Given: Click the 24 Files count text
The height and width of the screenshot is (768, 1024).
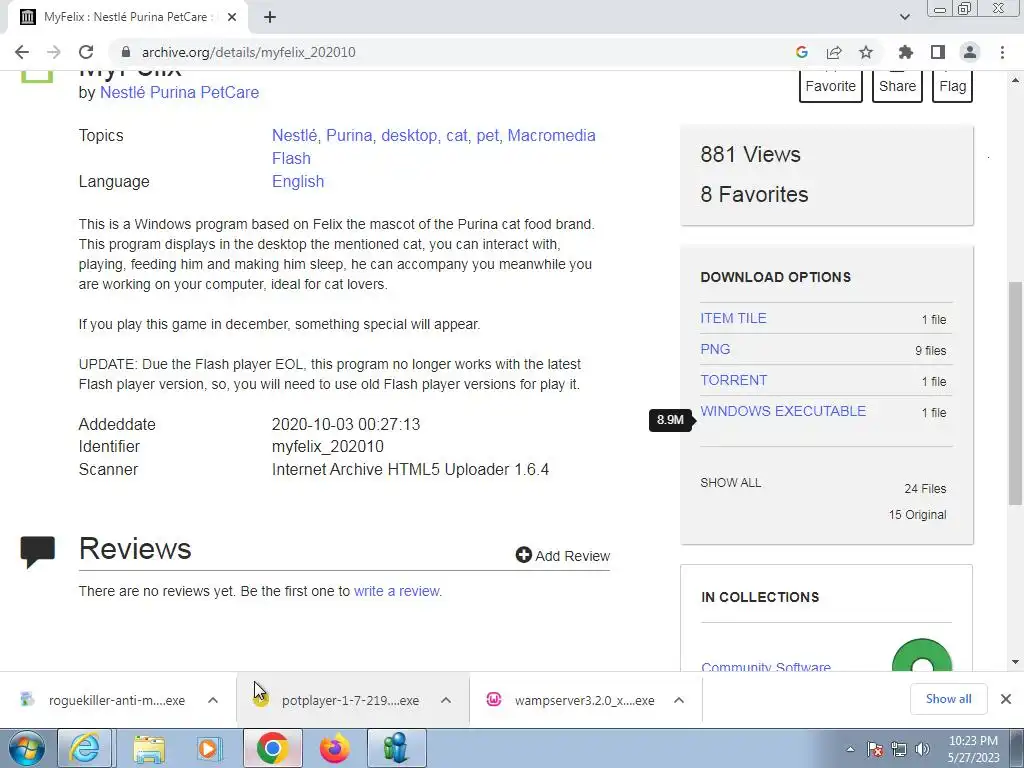Looking at the screenshot, I should click(925, 488).
